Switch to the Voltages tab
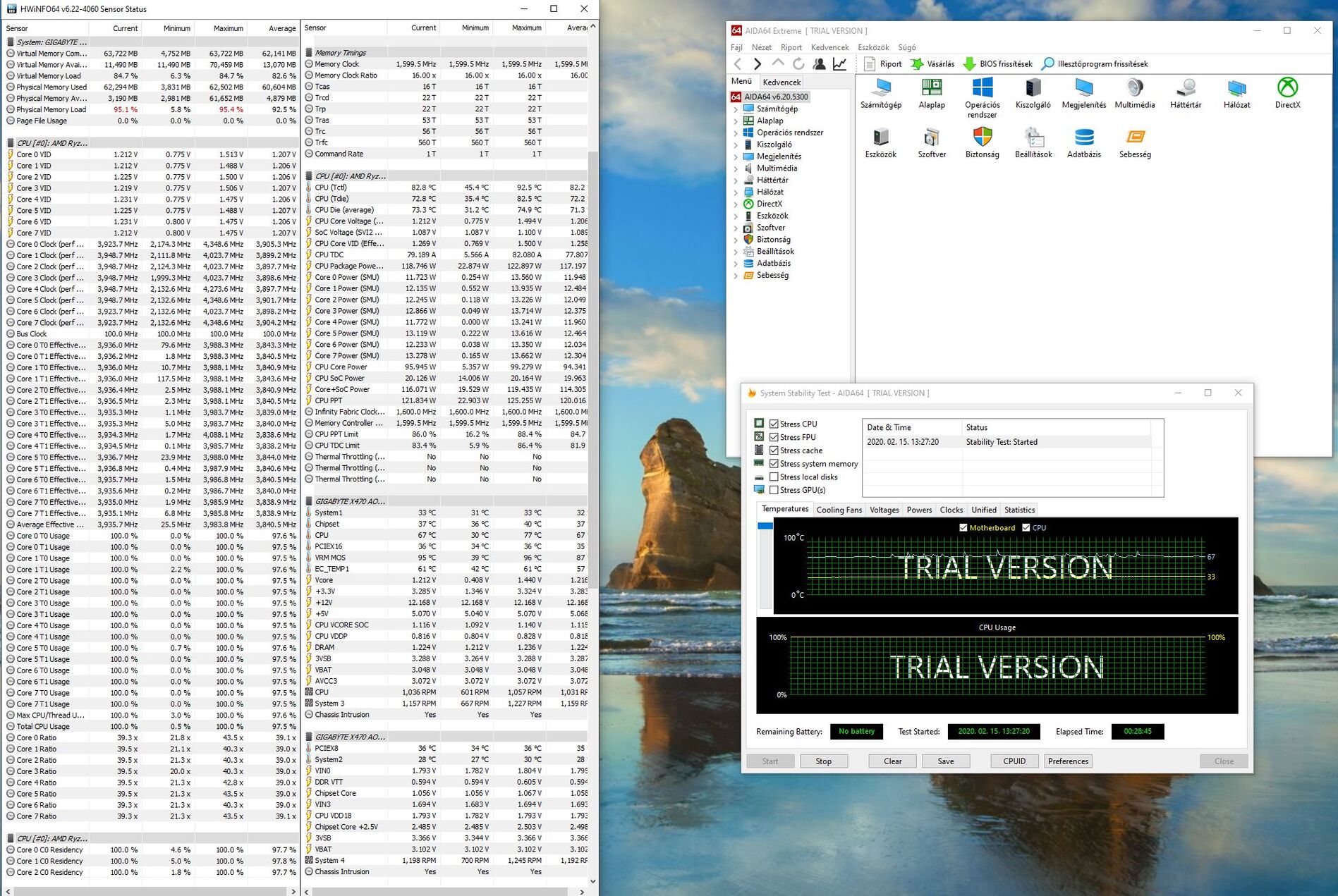1338x896 pixels. click(x=884, y=510)
